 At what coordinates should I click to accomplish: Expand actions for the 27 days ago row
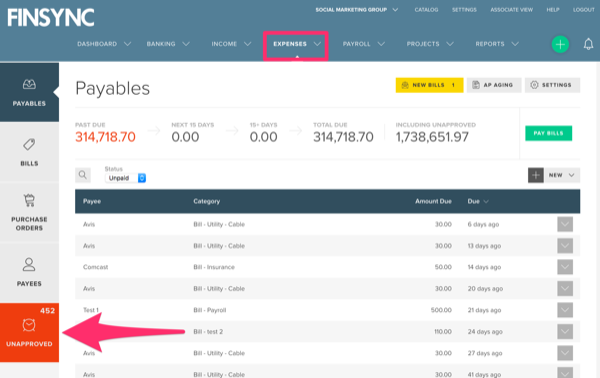[x=565, y=353]
